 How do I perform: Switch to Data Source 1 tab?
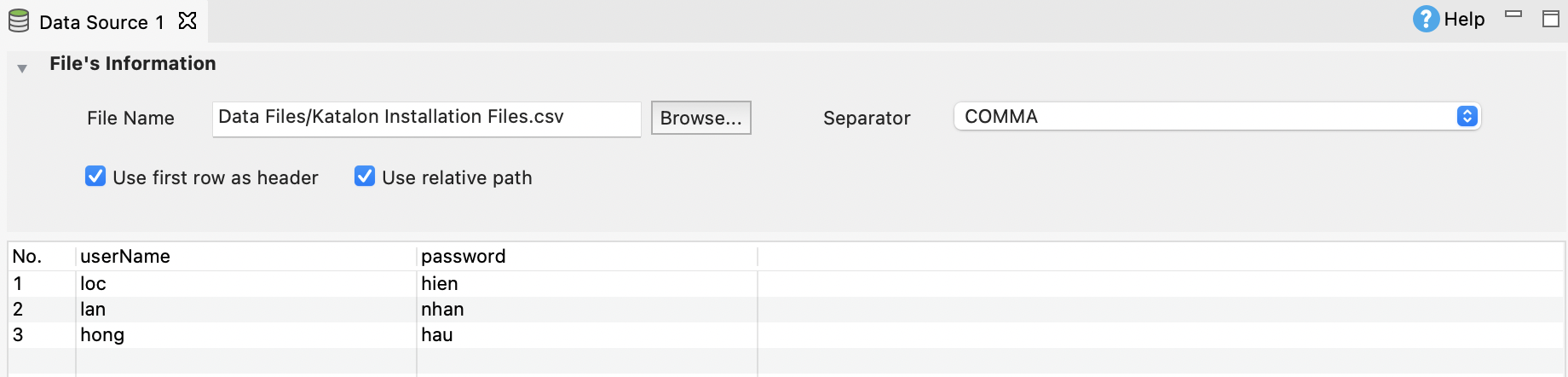pyautogui.click(x=101, y=22)
